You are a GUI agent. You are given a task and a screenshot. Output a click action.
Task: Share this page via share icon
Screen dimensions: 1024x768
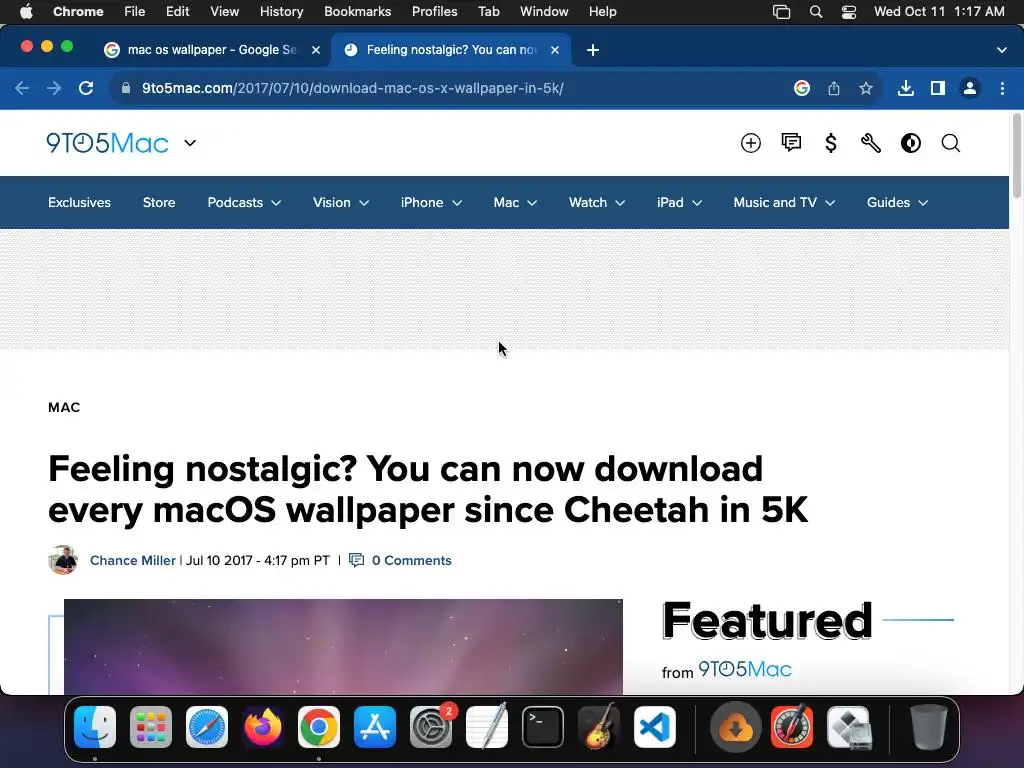point(834,88)
